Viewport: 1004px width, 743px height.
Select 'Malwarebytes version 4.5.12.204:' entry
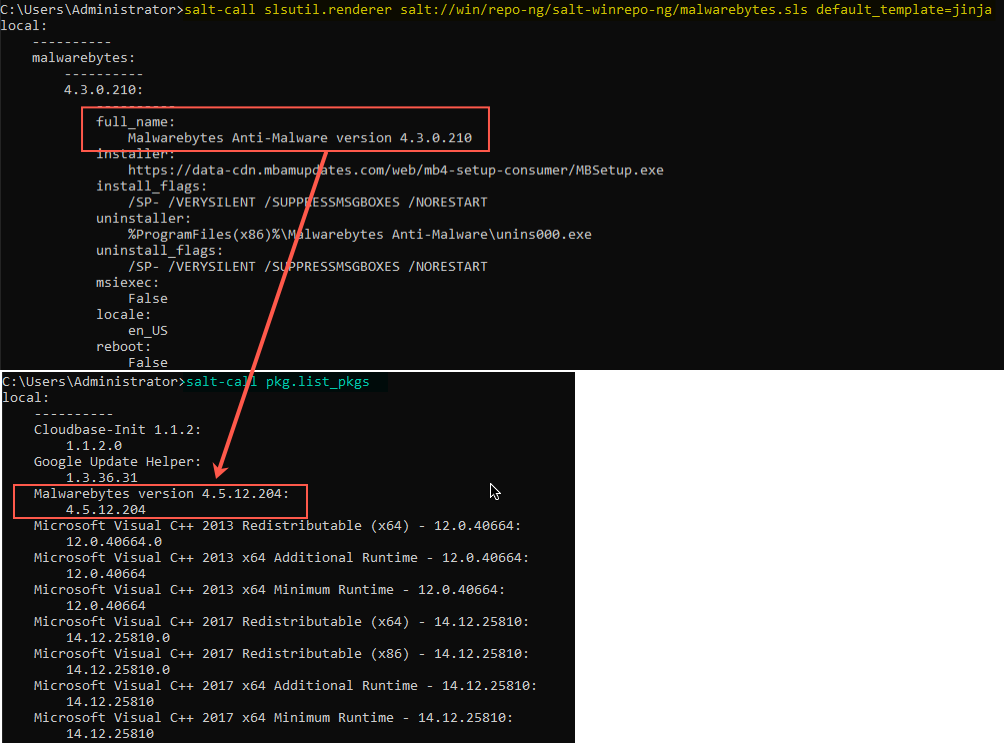pos(161,494)
